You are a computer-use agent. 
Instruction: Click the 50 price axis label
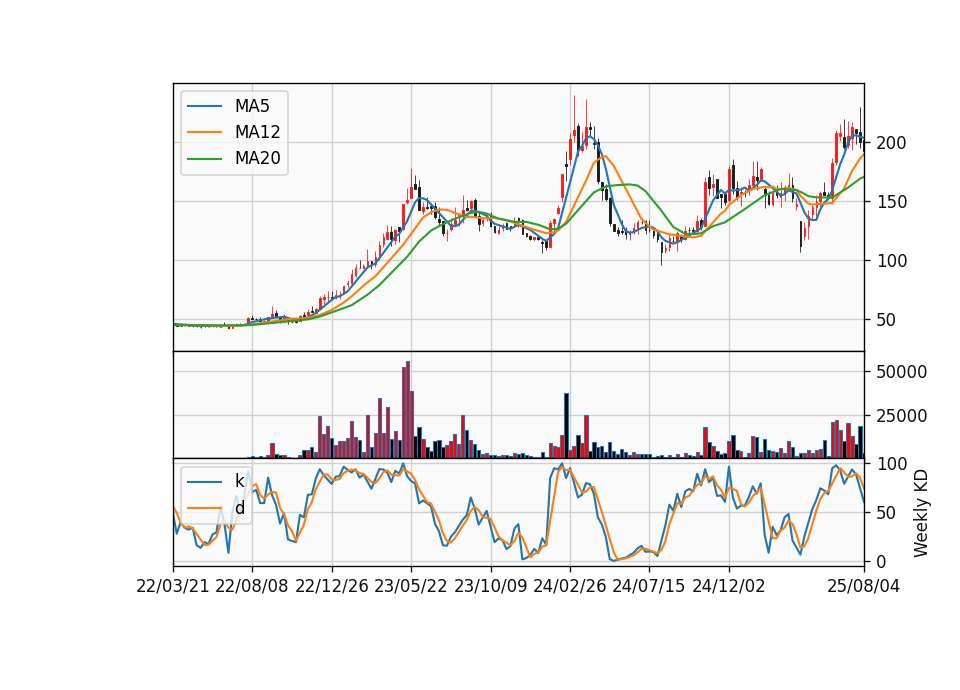887,320
